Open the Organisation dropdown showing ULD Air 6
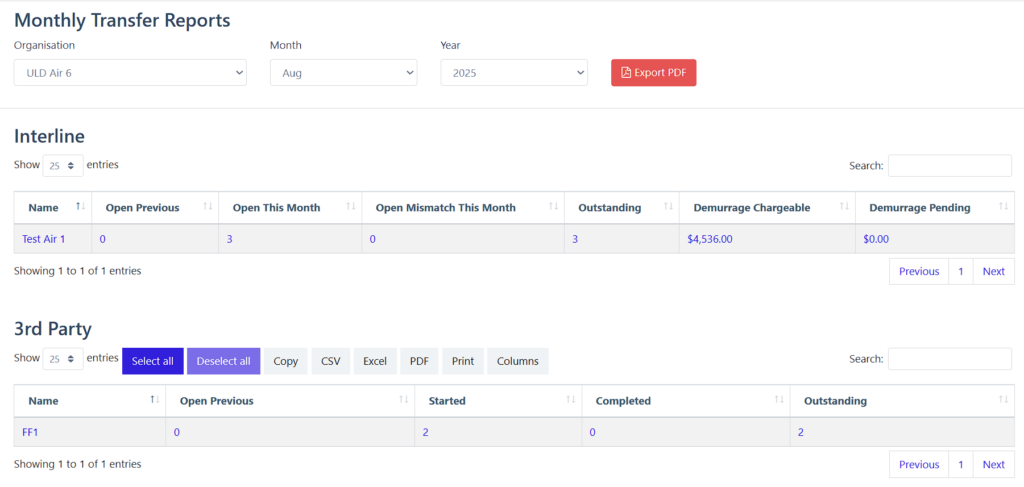This screenshot has width=1024, height=487. (130, 73)
